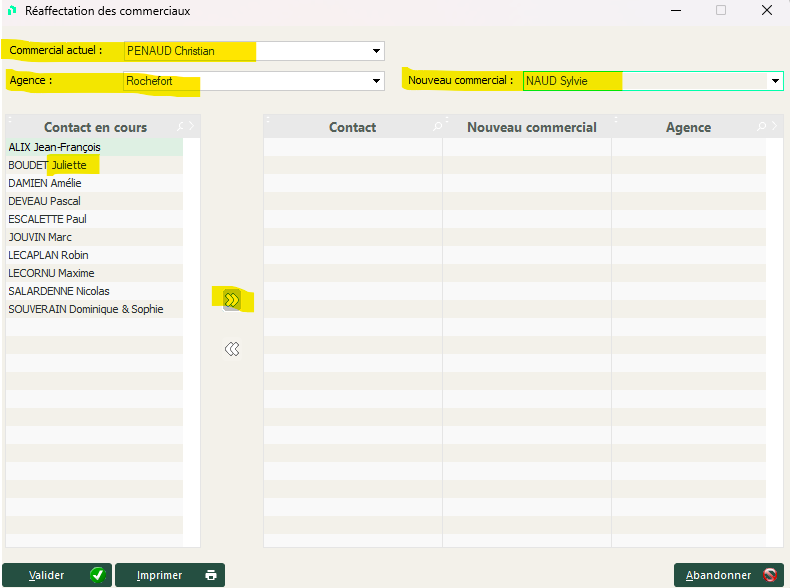790x588 pixels.
Task: Open Agence dropdown arrow
Action: 376,81
